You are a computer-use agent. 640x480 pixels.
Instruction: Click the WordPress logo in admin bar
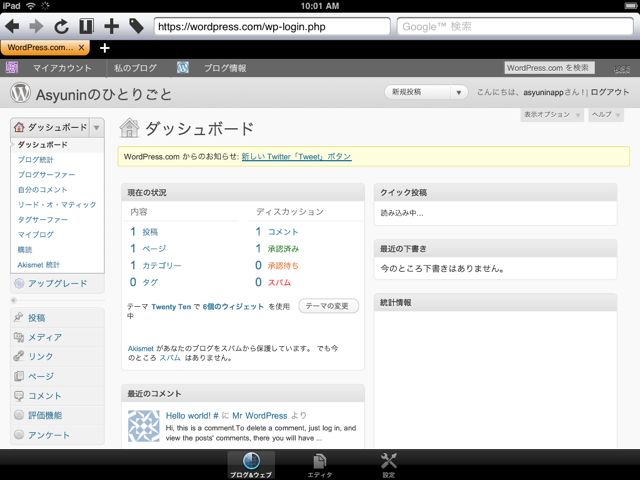tap(182, 68)
